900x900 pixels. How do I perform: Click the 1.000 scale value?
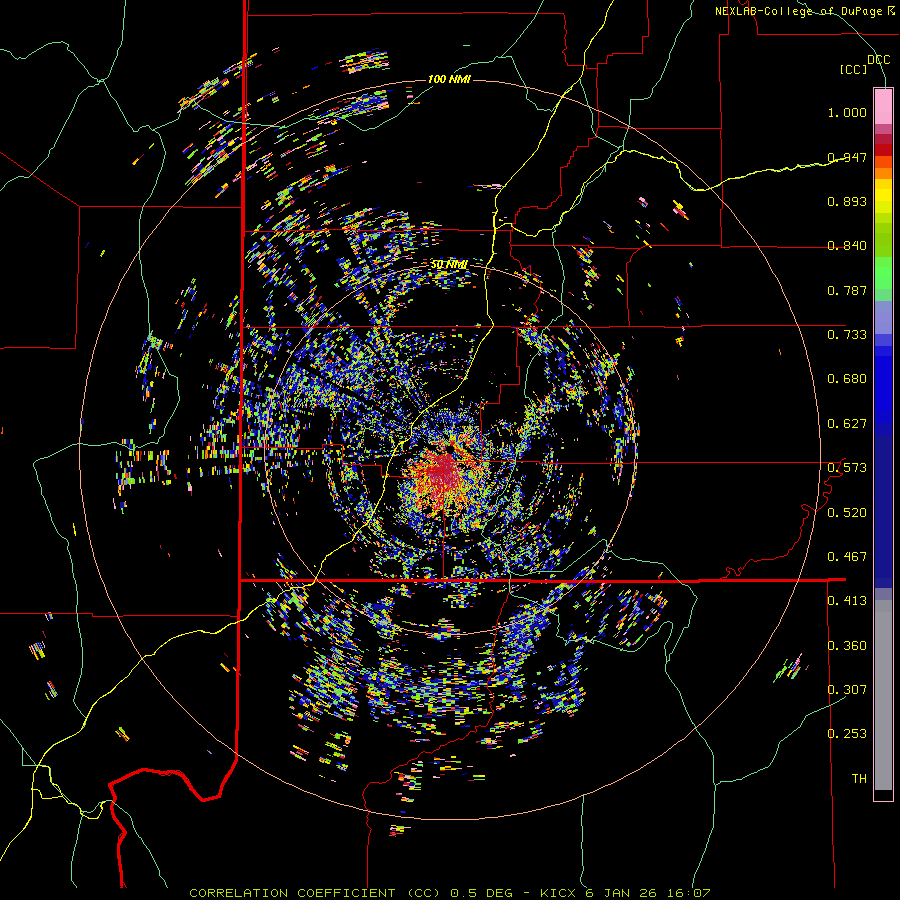coord(847,112)
